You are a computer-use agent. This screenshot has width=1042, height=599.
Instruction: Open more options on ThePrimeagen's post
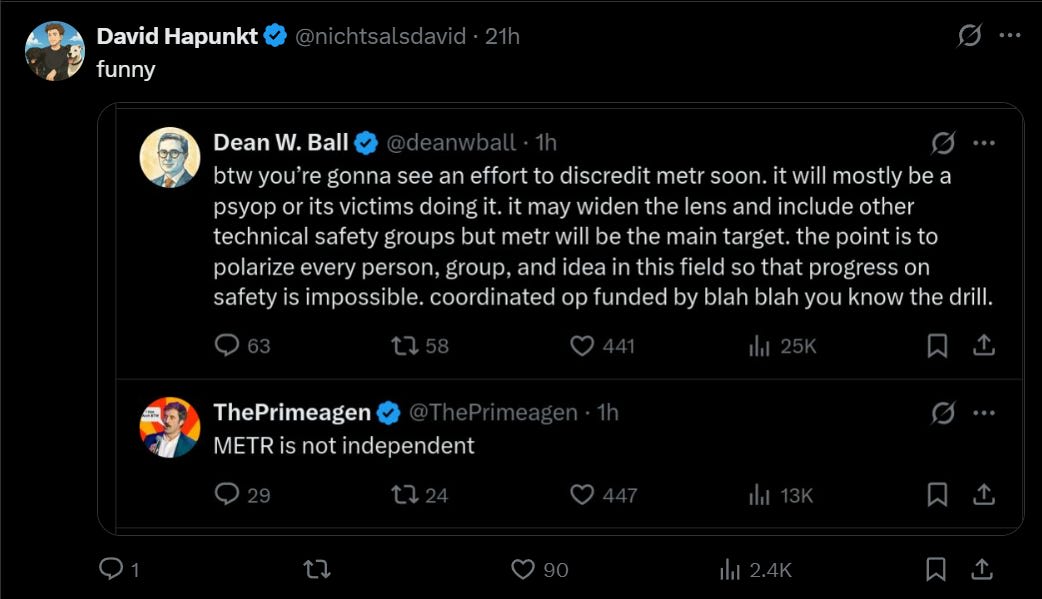click(984, 413)
